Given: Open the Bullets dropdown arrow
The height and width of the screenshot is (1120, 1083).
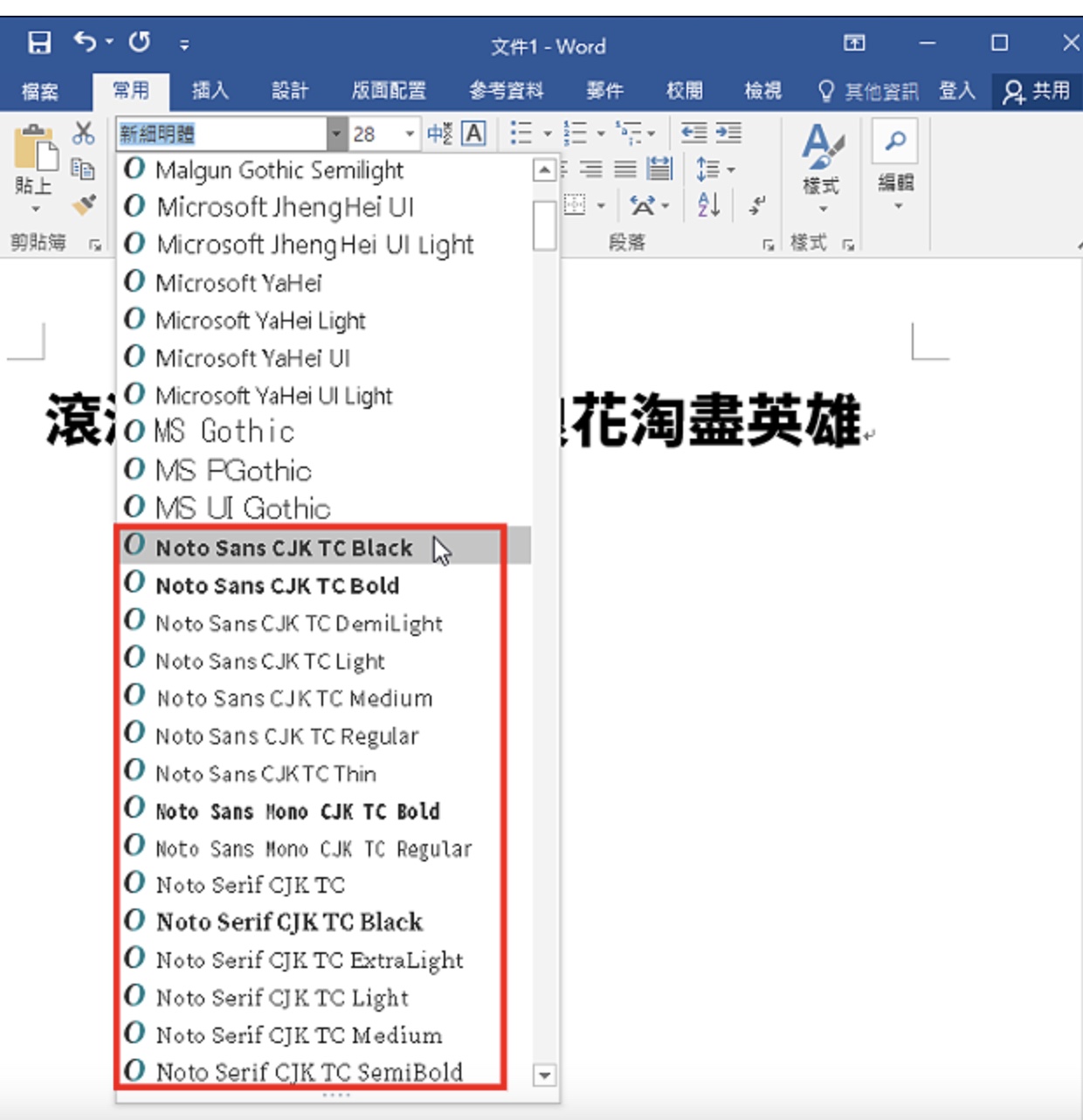Looking at the screenshot, I should tap(548, 134).
